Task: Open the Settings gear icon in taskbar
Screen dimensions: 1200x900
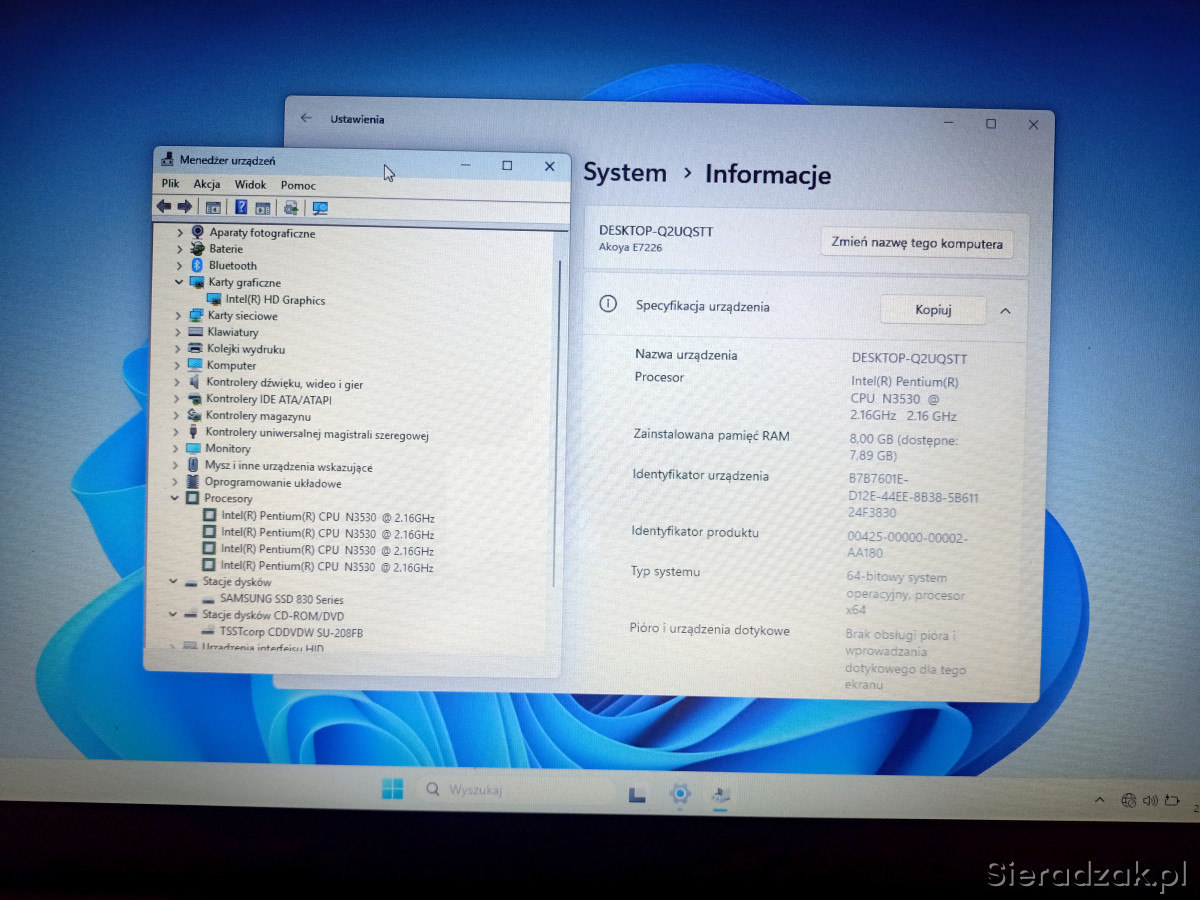Action: (680, 794)
